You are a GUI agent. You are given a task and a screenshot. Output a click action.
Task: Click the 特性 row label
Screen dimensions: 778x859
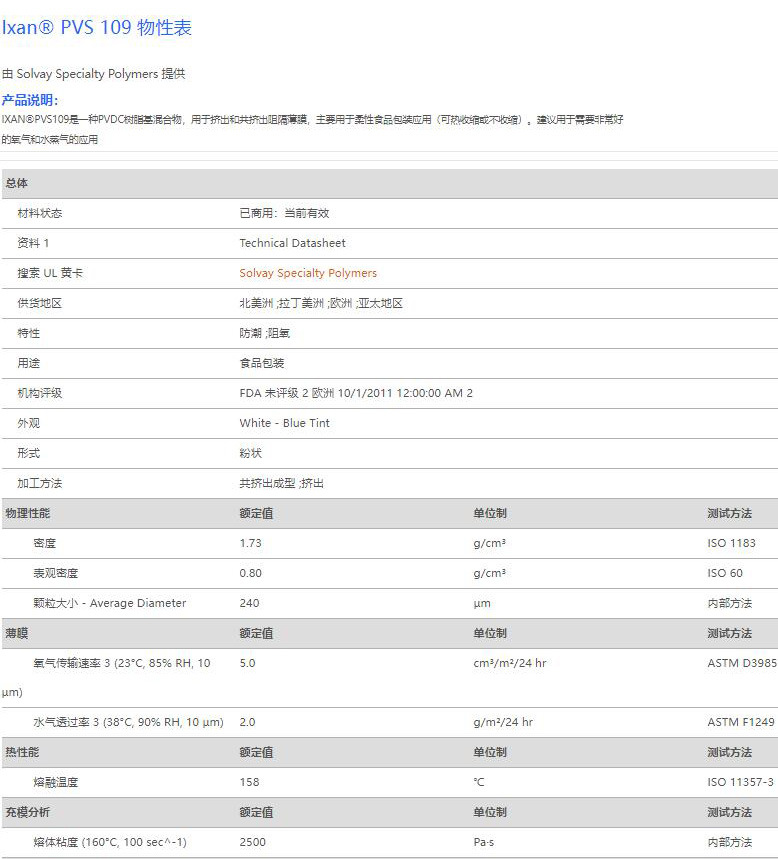coord(28,333)
